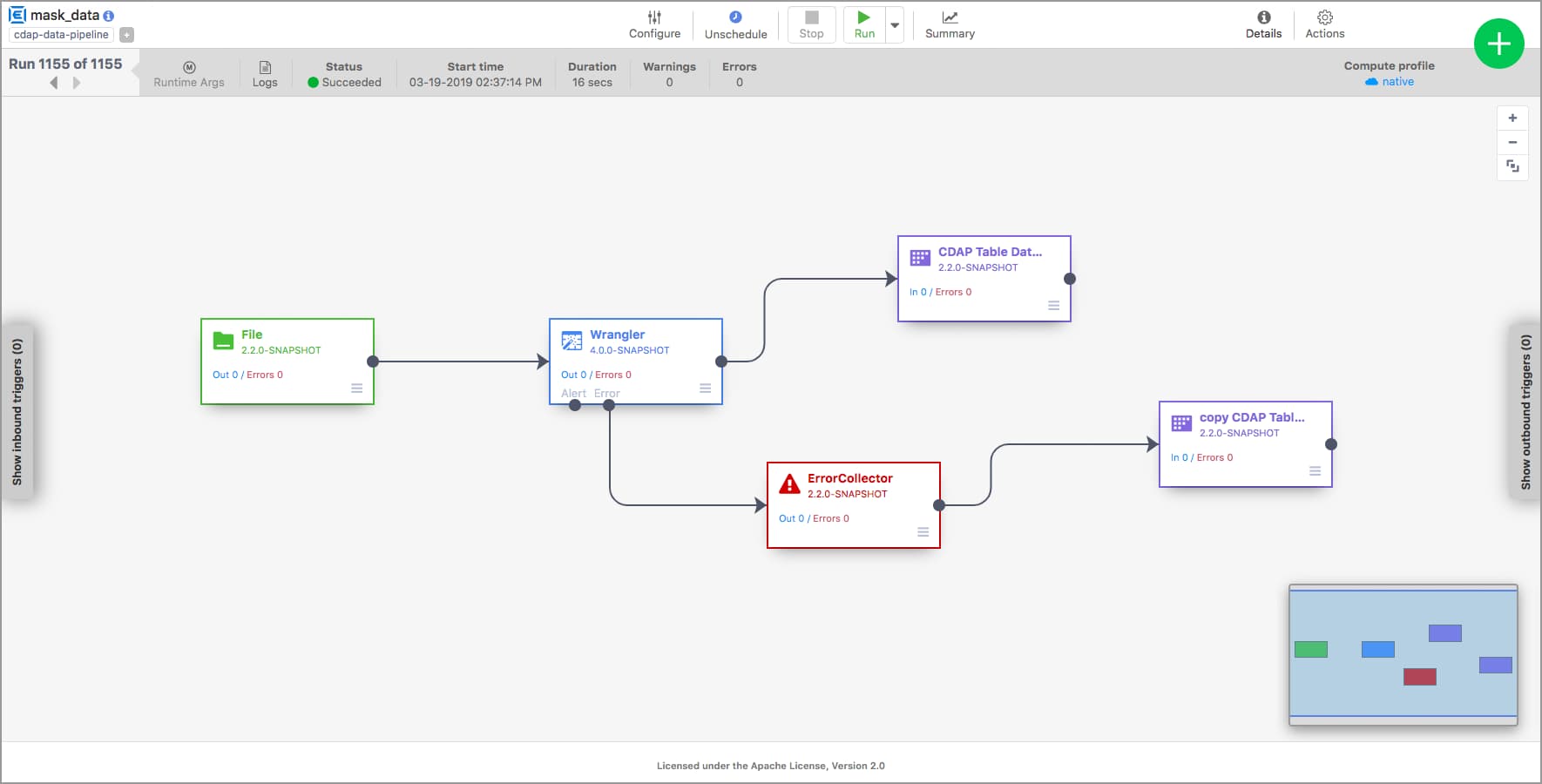The height and width of the screenshot is (784, 1542).
Task: Open the Configure pipeline settings
Action: point(654,24)
